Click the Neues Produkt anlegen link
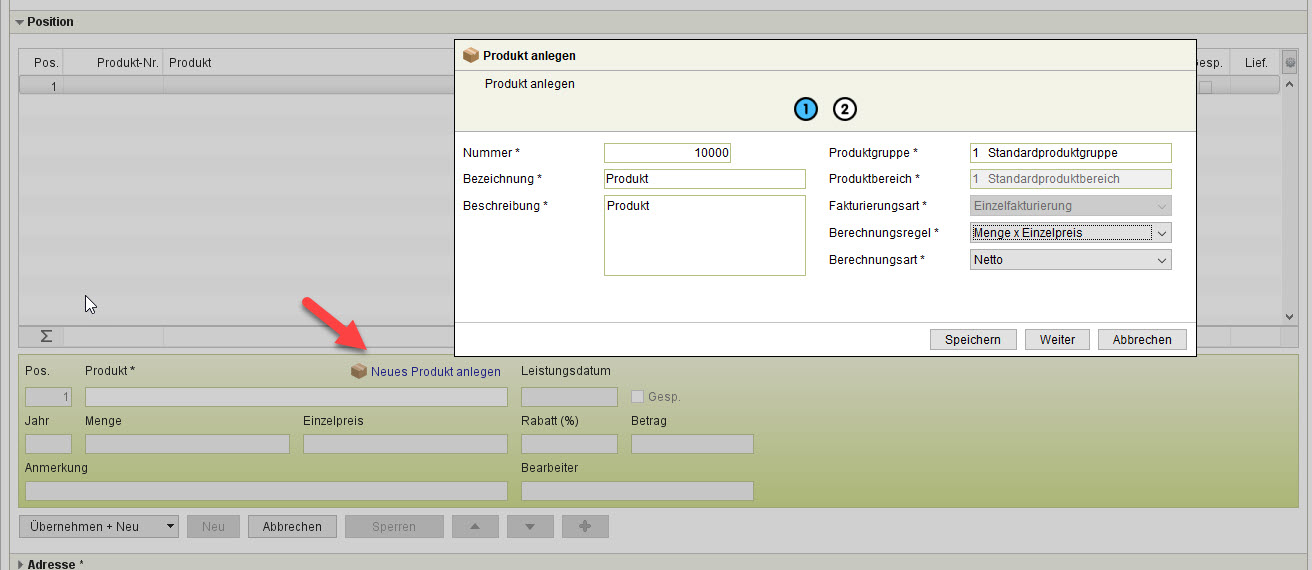1312x570 pixels. [435, 371]
